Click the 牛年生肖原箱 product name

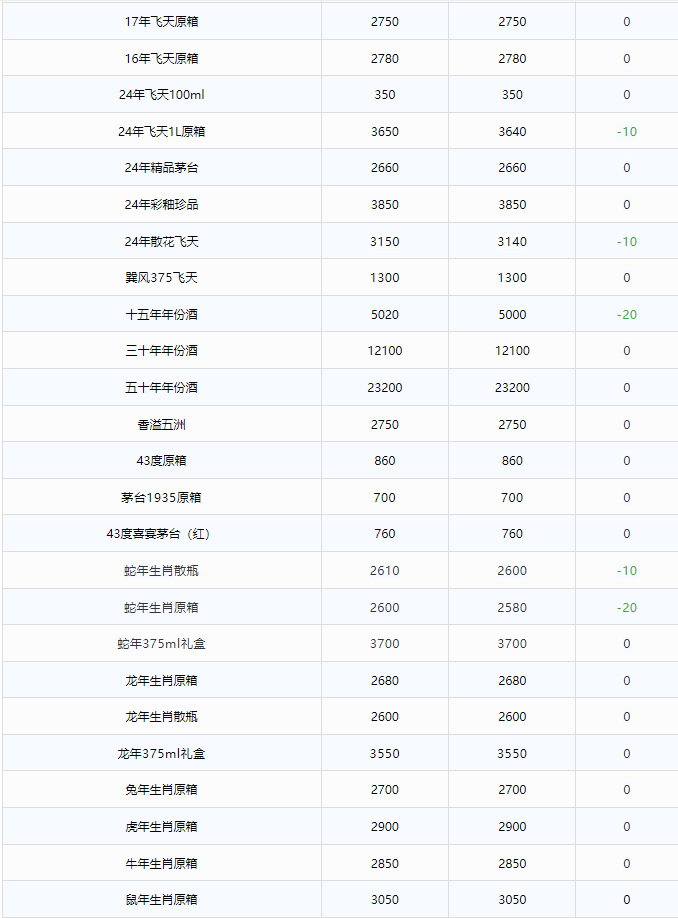pos(162,864)
